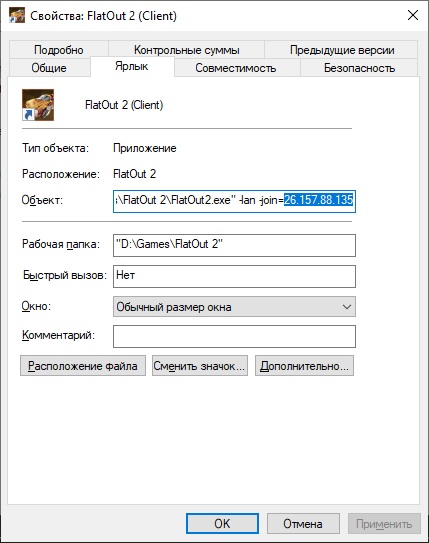Switch to the Общие tab
429x543 pixels.
tap(49, 68)
